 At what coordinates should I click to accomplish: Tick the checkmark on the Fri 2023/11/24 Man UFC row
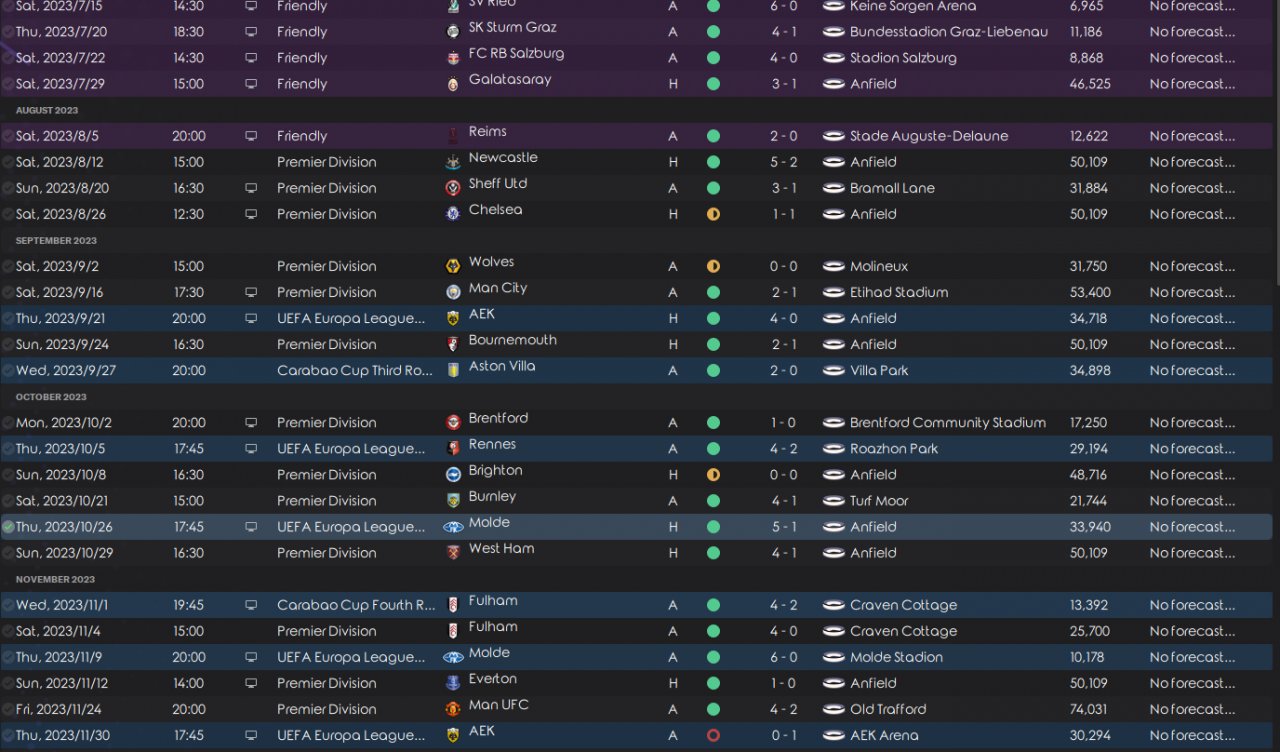pos(8,709)
